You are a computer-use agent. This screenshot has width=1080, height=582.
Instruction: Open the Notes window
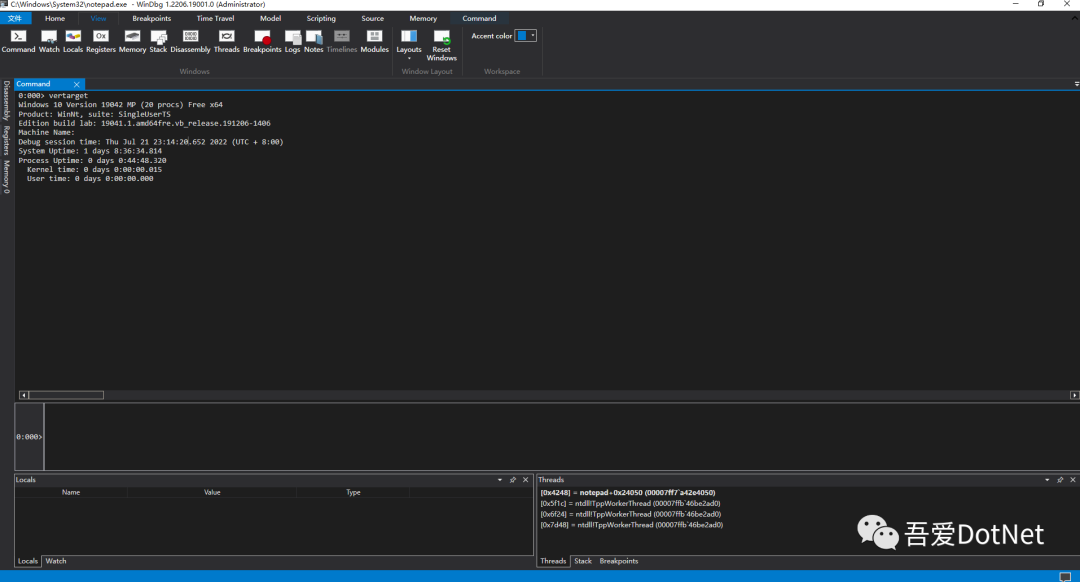tap(313, 41)
